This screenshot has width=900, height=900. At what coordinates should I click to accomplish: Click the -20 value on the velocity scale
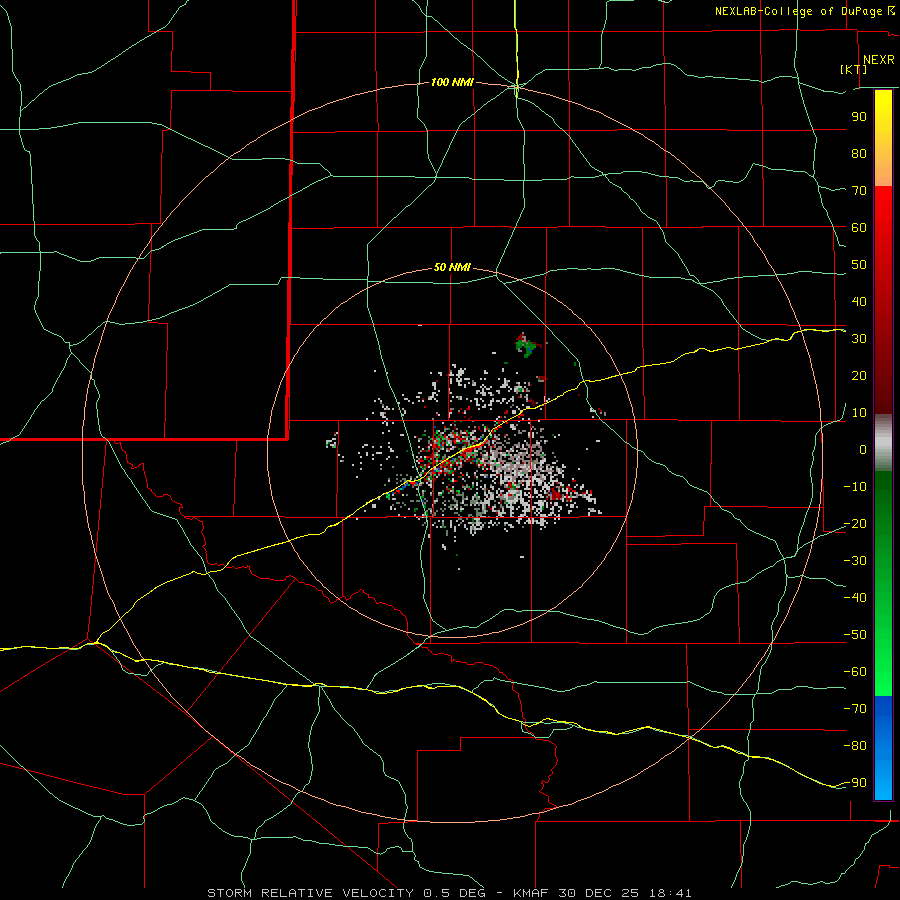click(855, 523)
